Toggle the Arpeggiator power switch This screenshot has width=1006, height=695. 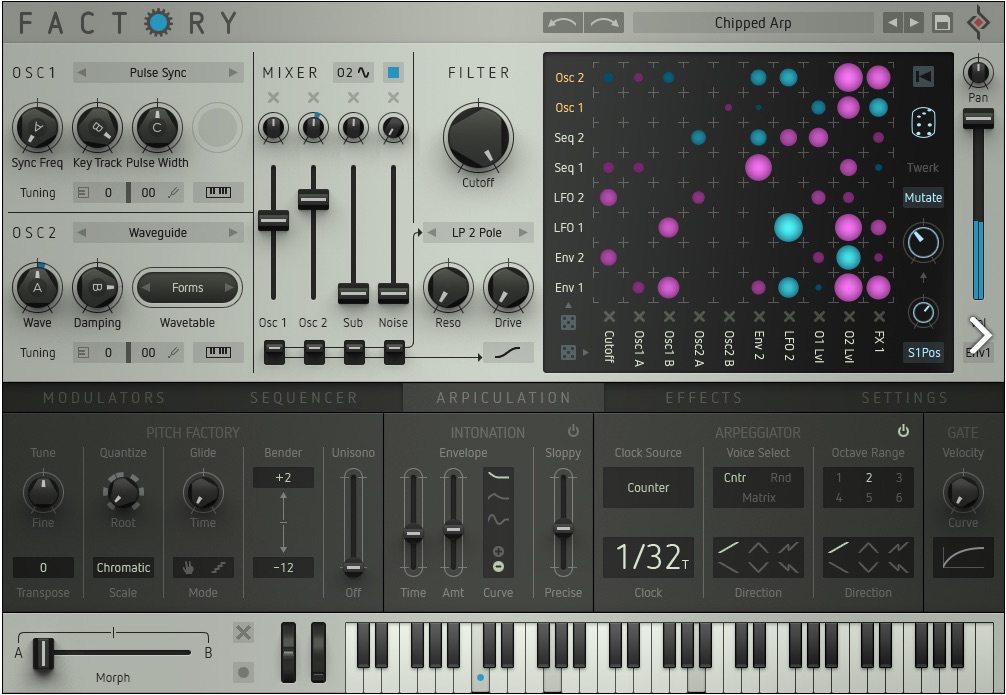[902, 432]
